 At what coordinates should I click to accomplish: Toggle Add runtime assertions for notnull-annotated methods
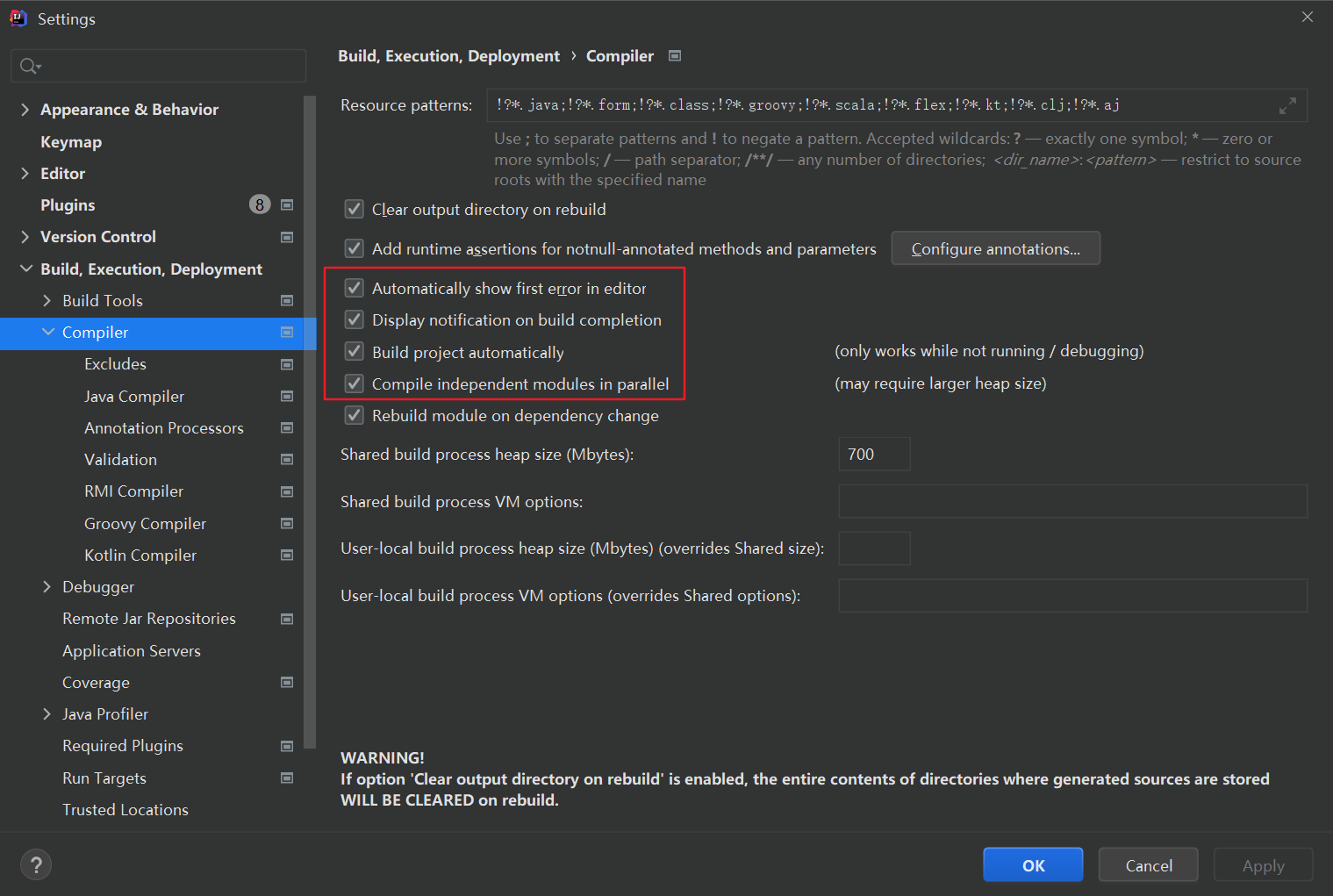click(355, 248)
